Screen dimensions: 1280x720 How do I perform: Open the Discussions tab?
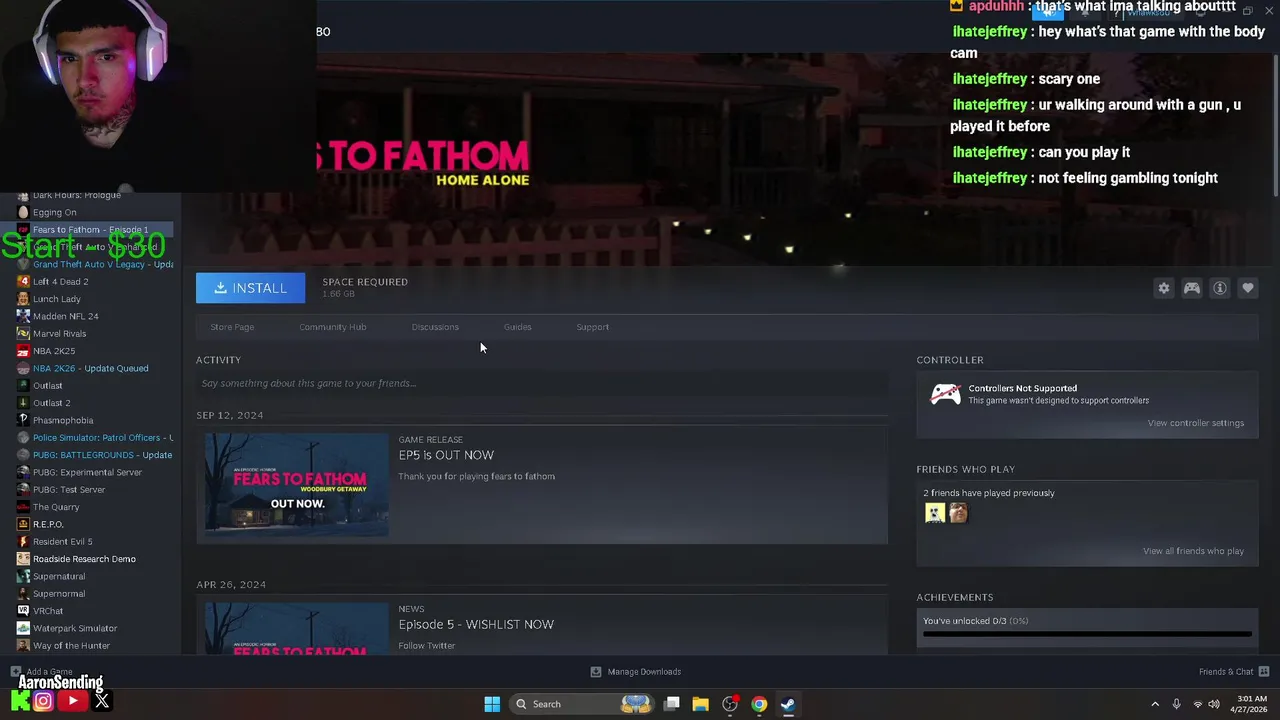[x=435, y=327]
